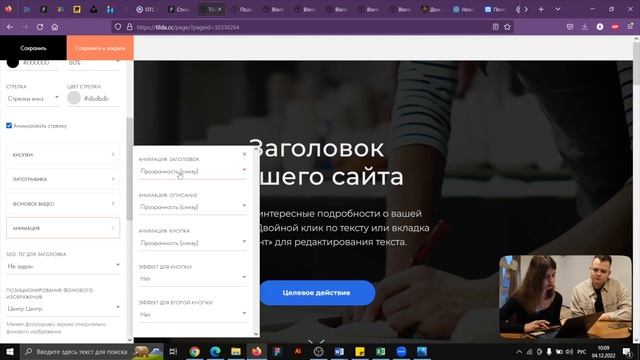Reload the page with refresh icon
640x360 pixels.
point(40,27)
